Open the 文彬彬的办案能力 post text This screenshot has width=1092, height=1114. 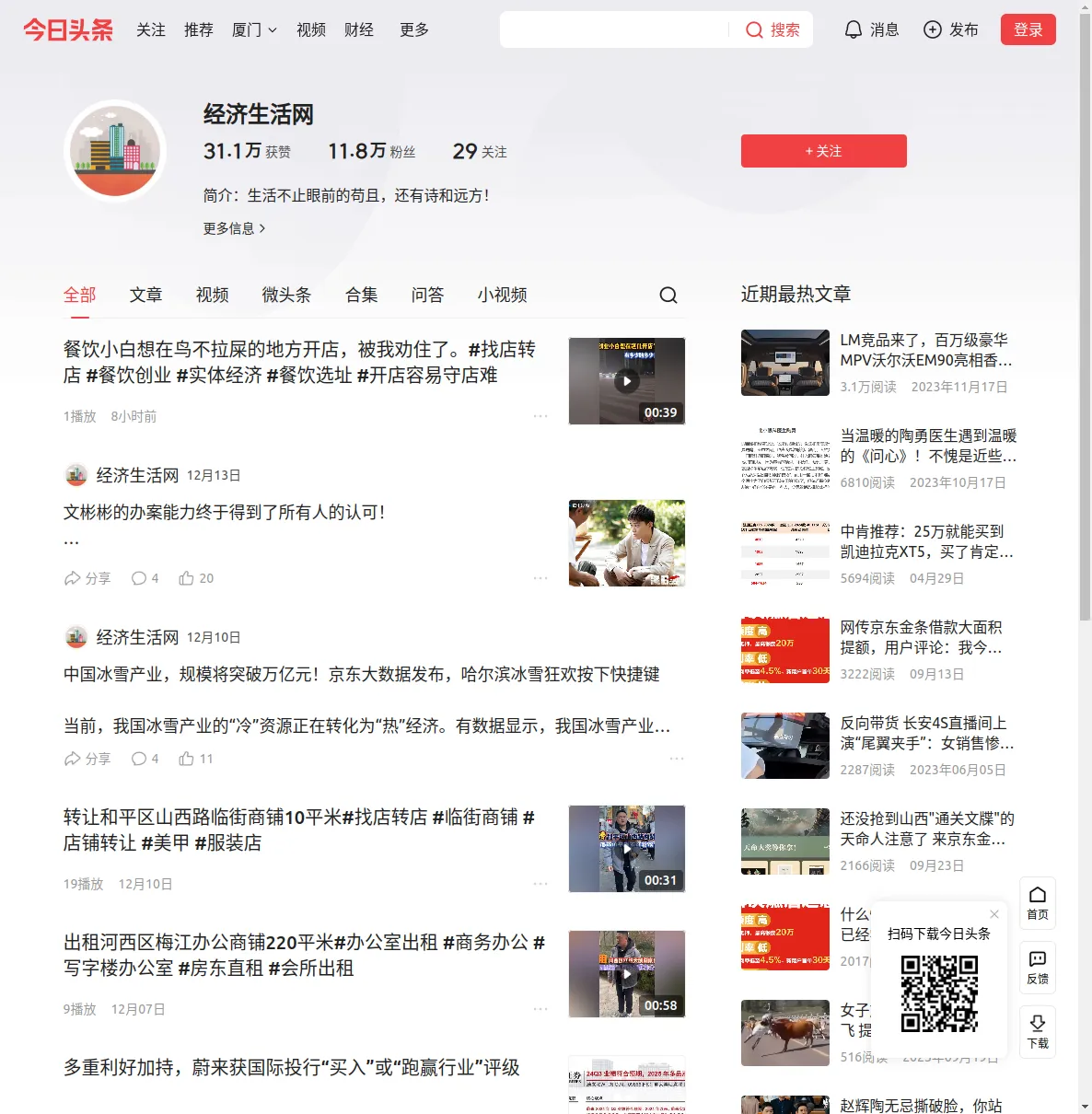click(x=225, y=512)
